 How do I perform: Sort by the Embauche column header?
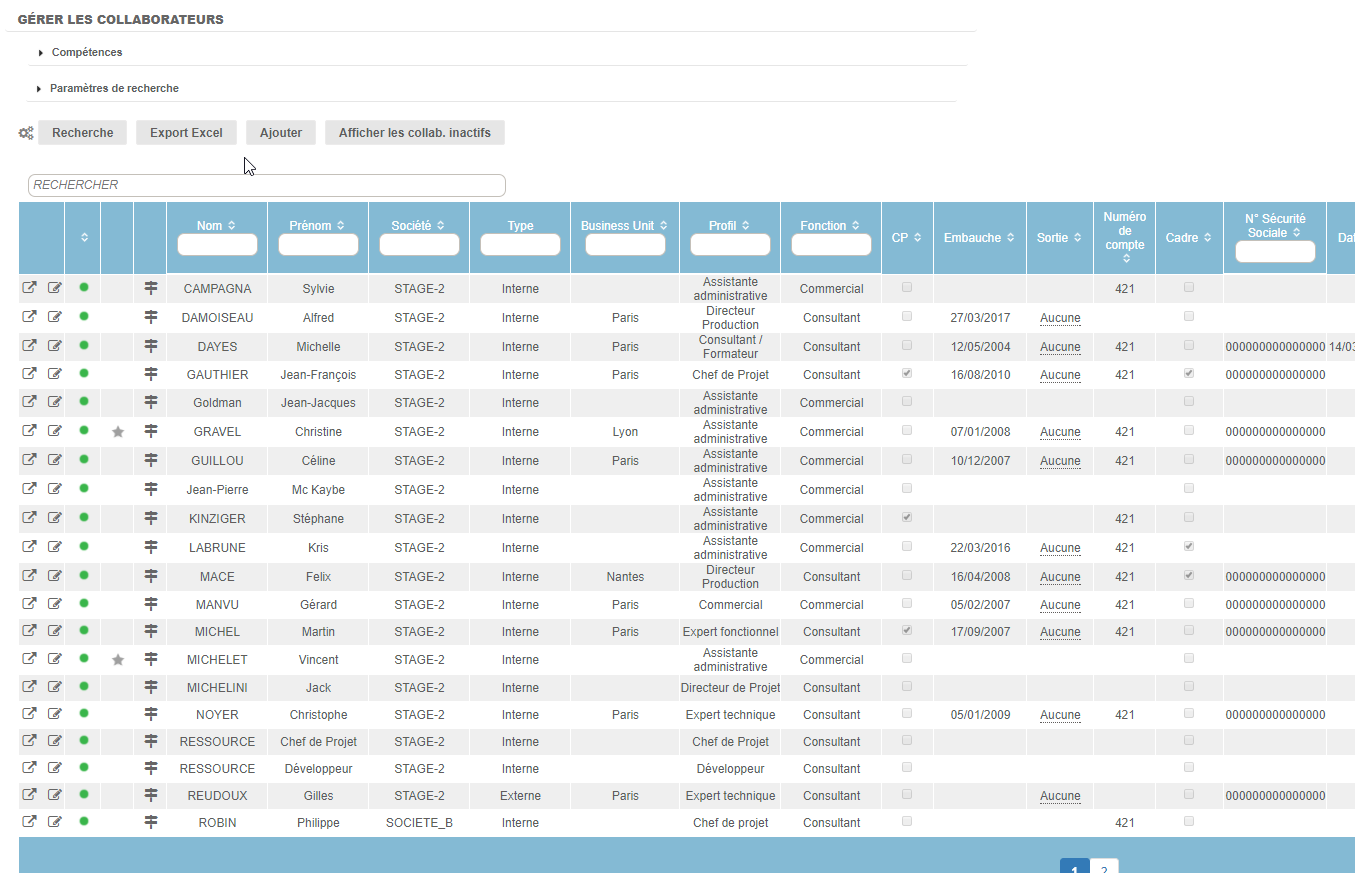point(979,238)
